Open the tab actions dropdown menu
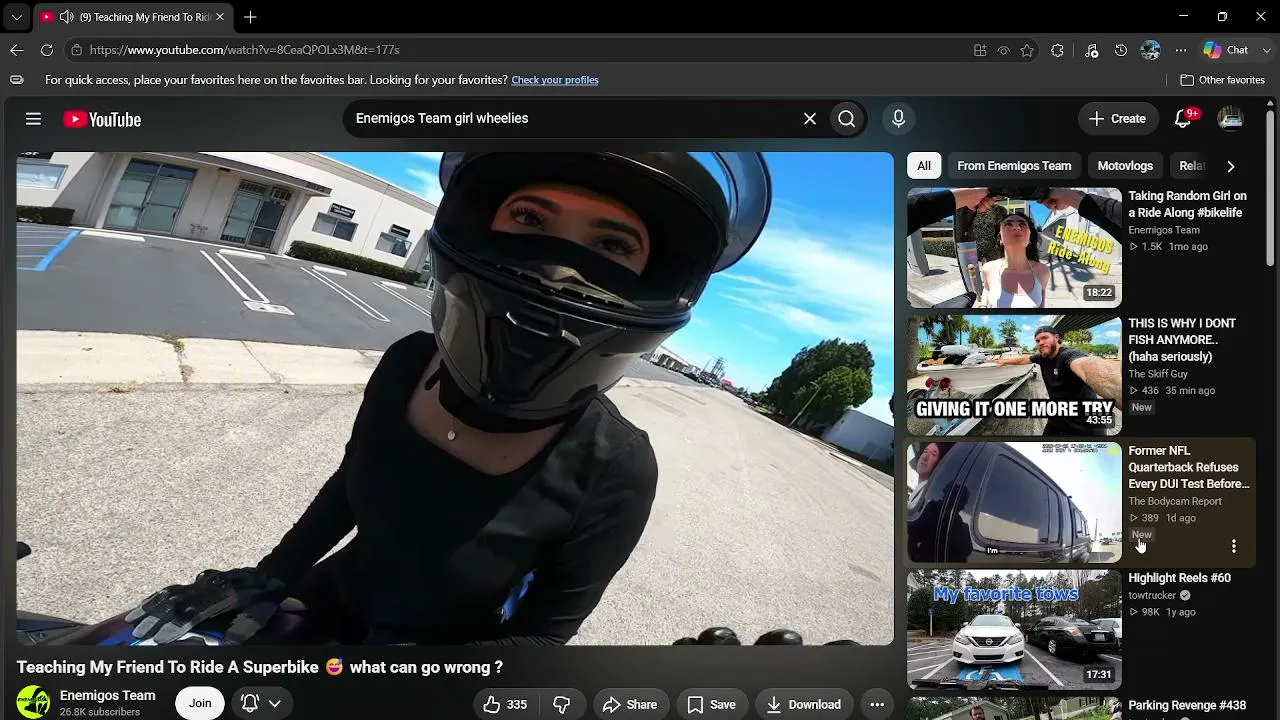The image size is (1280, 720). point(16,17)
